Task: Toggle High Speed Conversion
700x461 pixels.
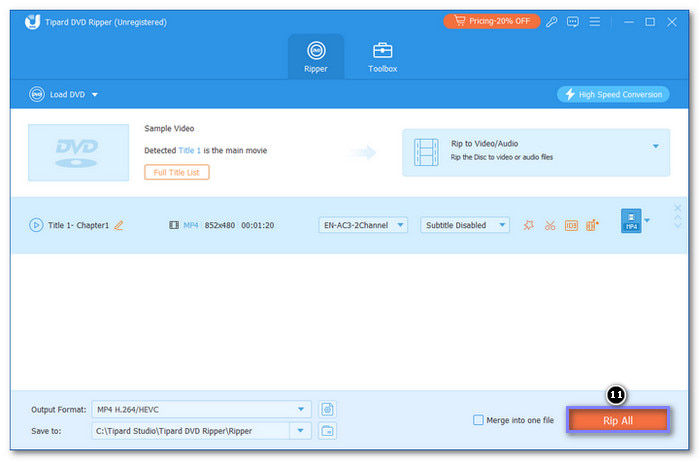Action: point(613,95)
